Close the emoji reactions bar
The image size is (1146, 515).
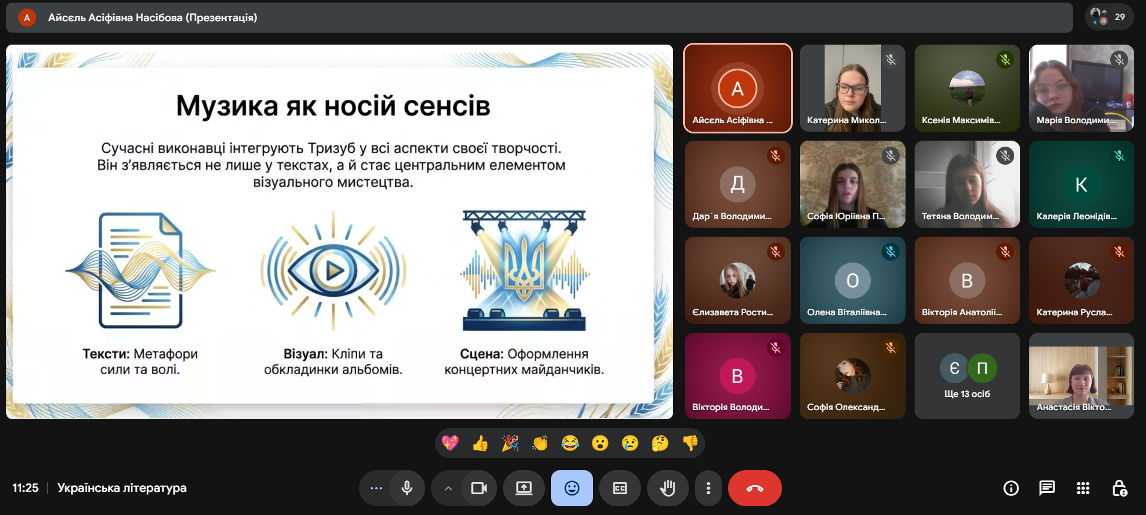[x=572, y=488]
